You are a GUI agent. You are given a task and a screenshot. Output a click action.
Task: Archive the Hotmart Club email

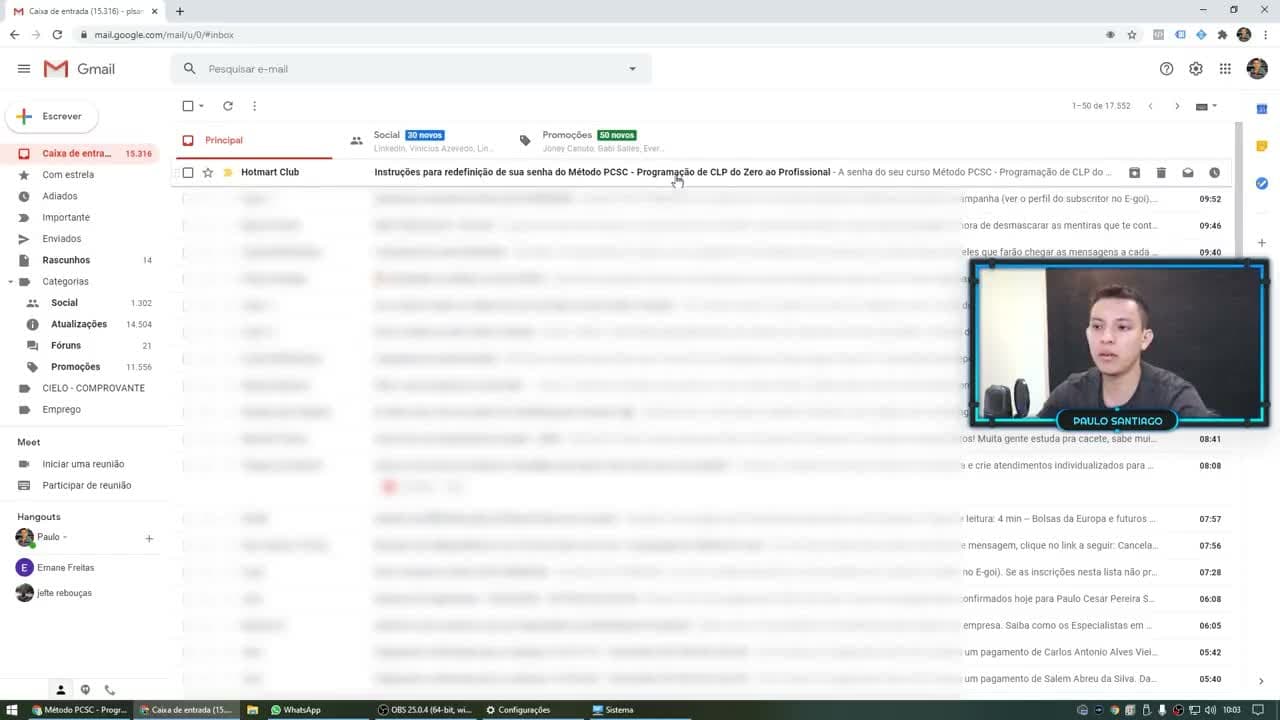pos(1134,173)
